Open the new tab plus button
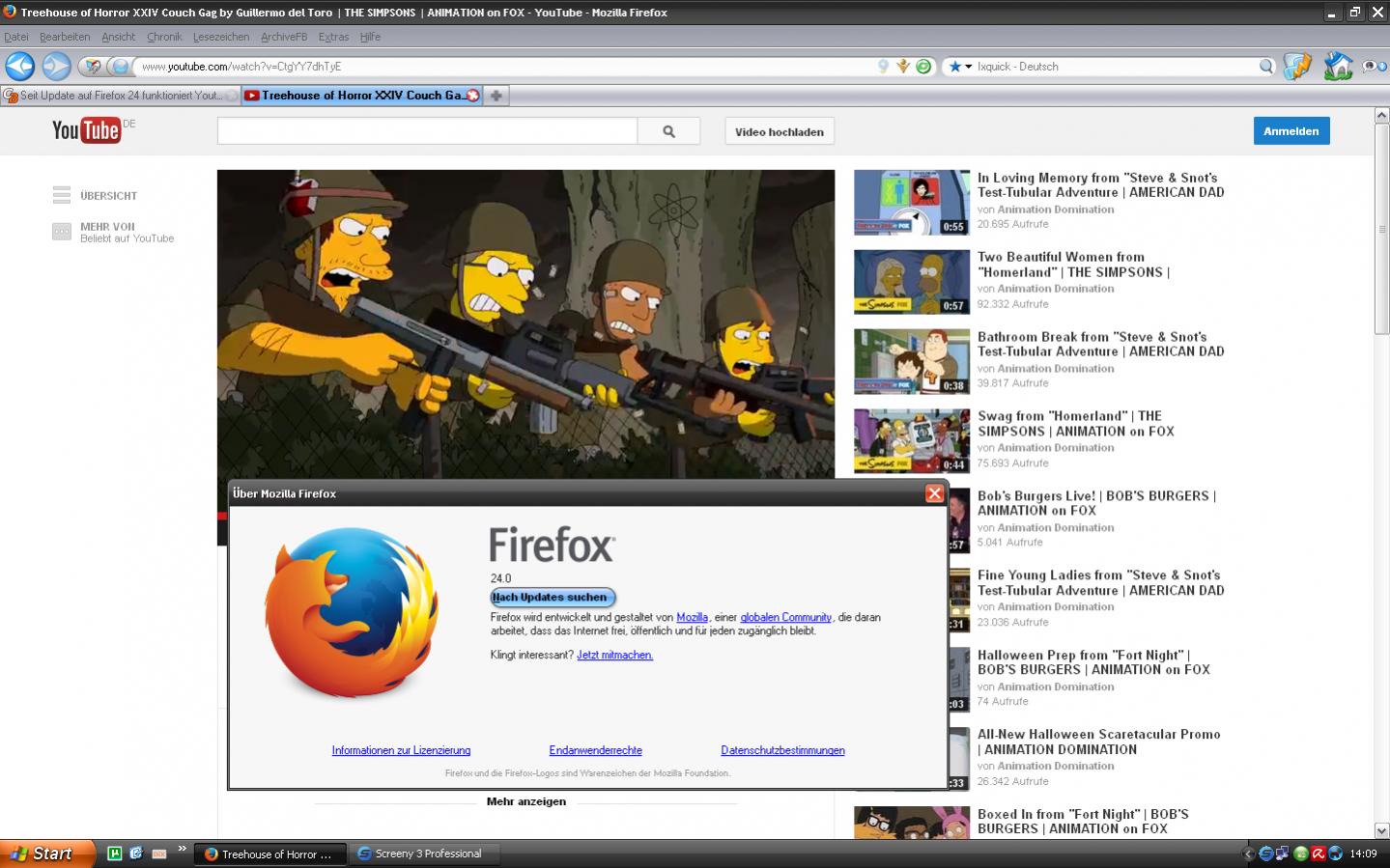This screenshot has height=868, width=1390. click(496, 96)
